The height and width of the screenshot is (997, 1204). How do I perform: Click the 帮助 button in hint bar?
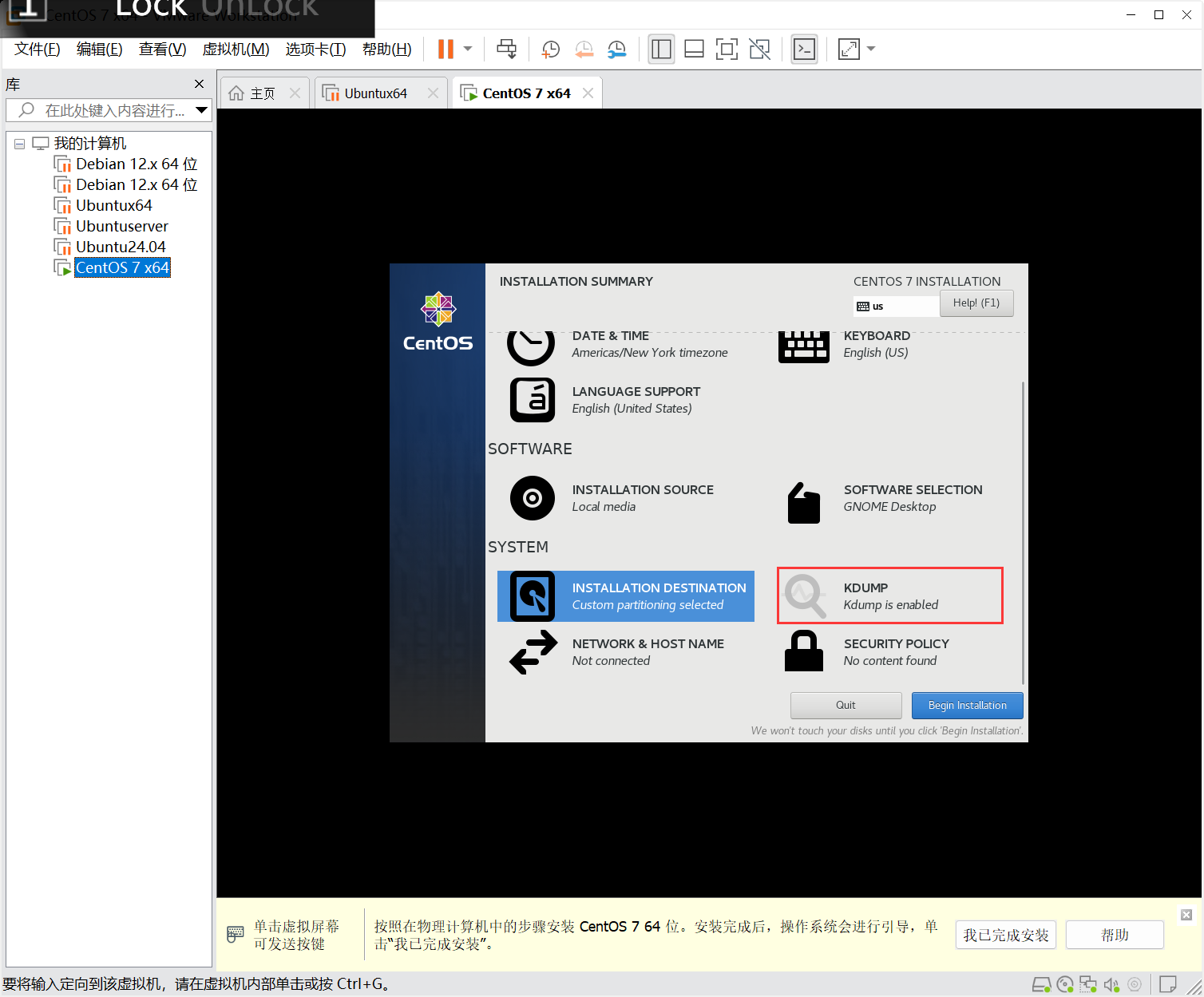click(1115, 935)
